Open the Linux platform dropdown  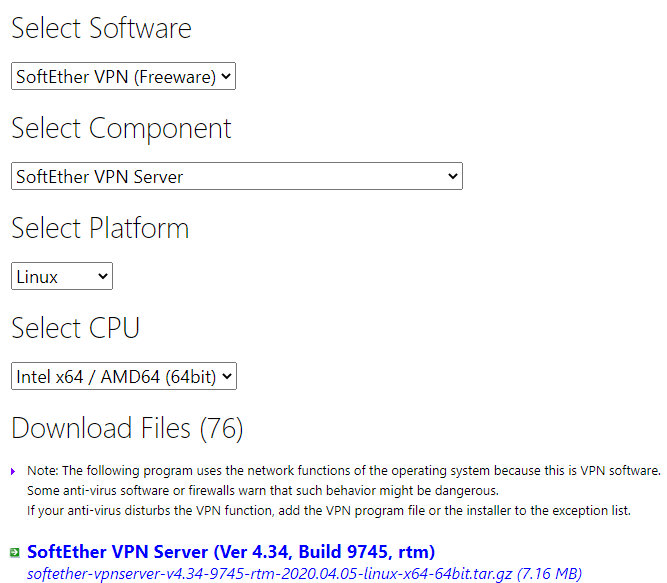tap(62, 276)
